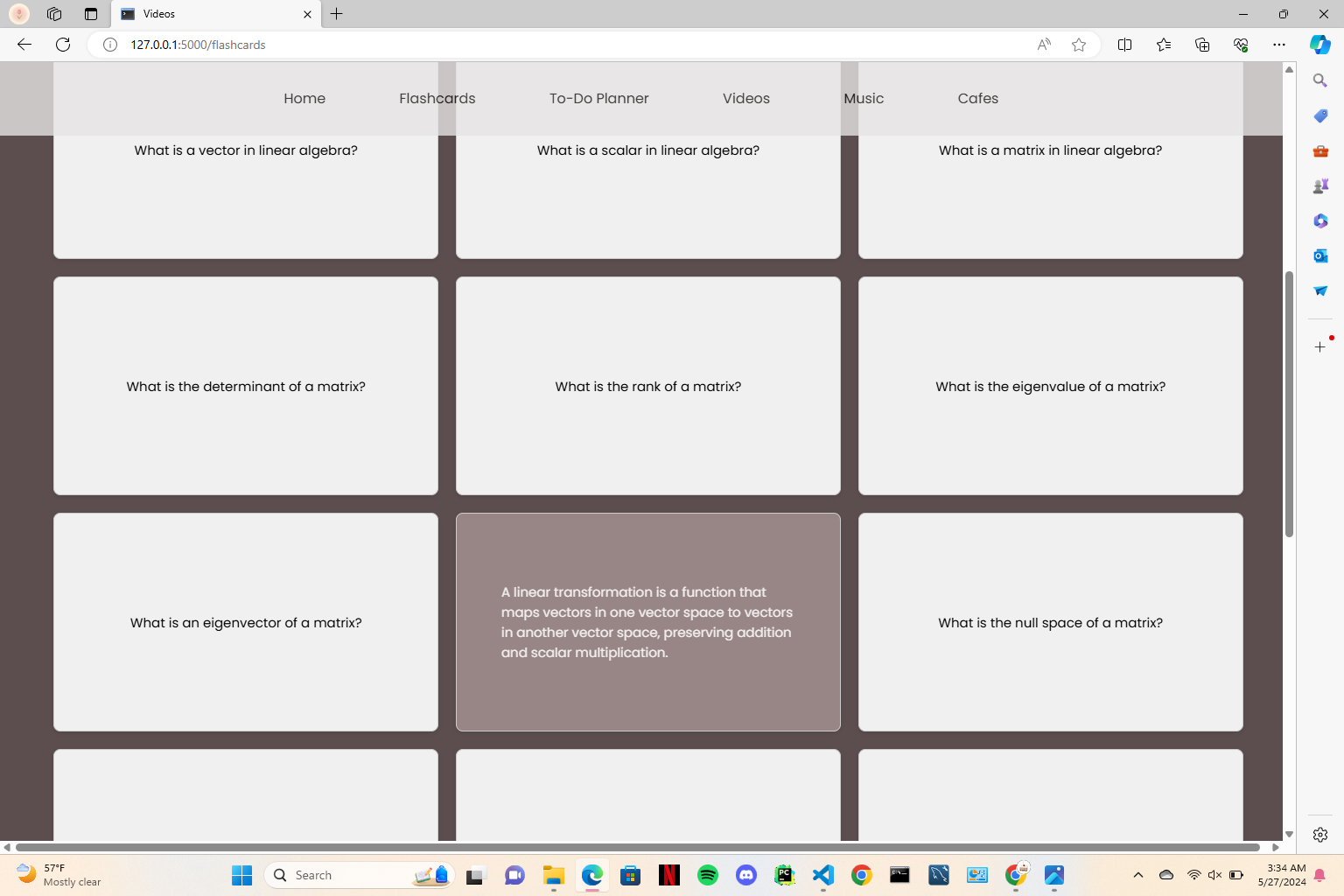Screen dimensions: 1344x896
Task: Click scroll up arrow of page
Action: pos(1289,69)
